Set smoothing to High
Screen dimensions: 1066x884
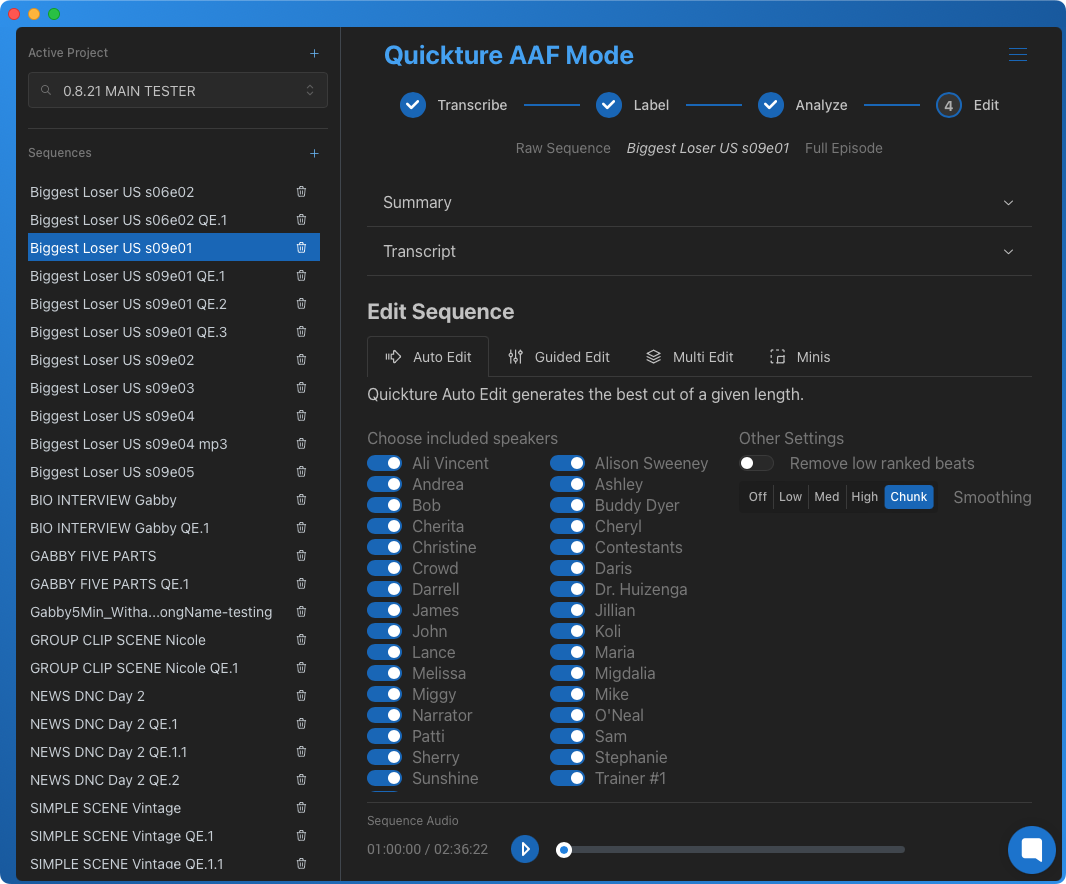[x=865, y=497]
